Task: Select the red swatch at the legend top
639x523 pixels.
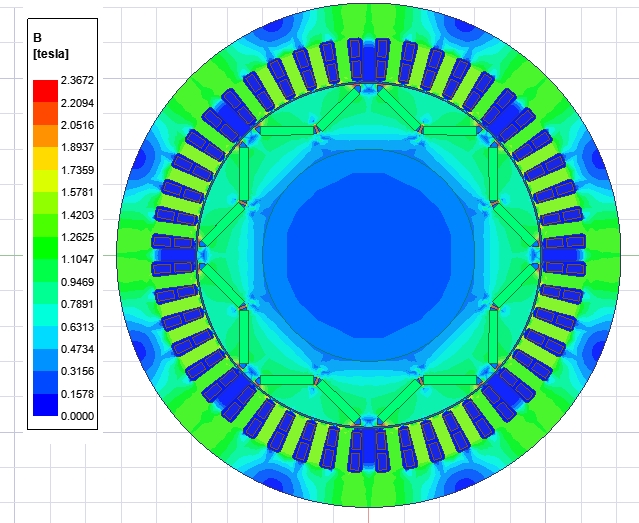Action: tap(45, 91)
